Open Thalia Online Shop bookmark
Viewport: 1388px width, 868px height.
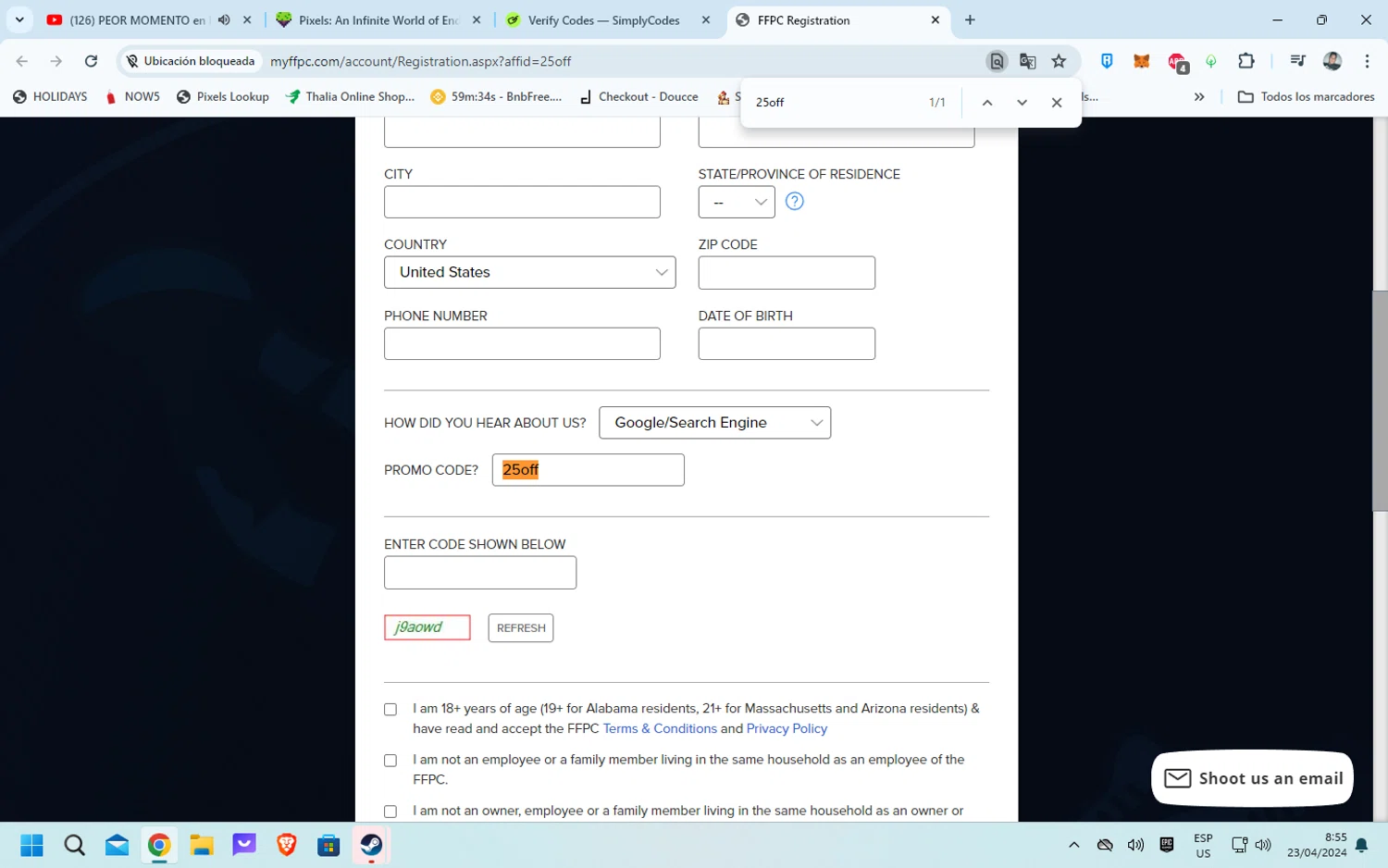[351, 96]
